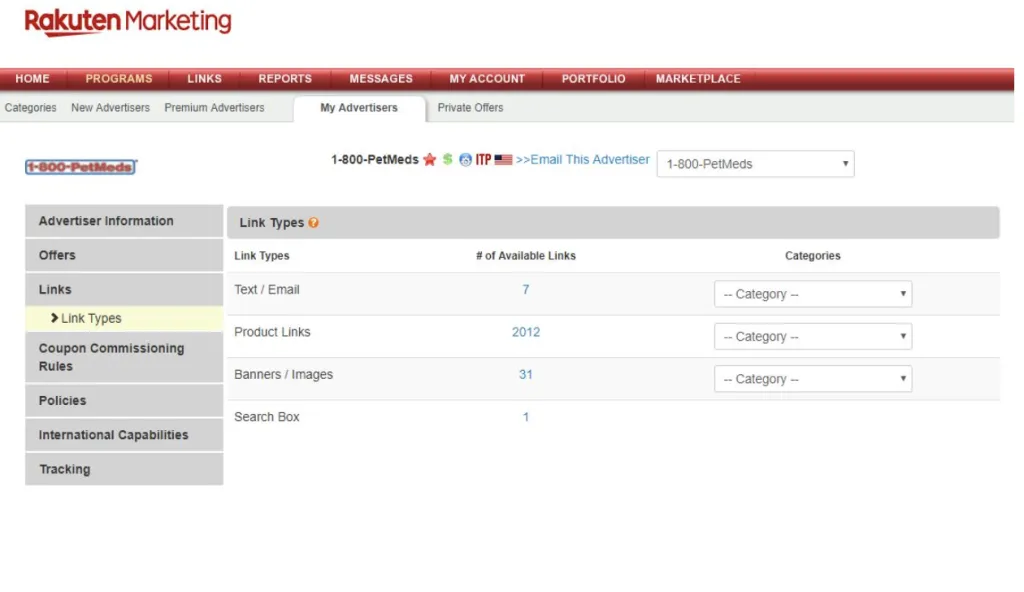Open International Capabilities in the sidebar

click(x=124, y=435)
